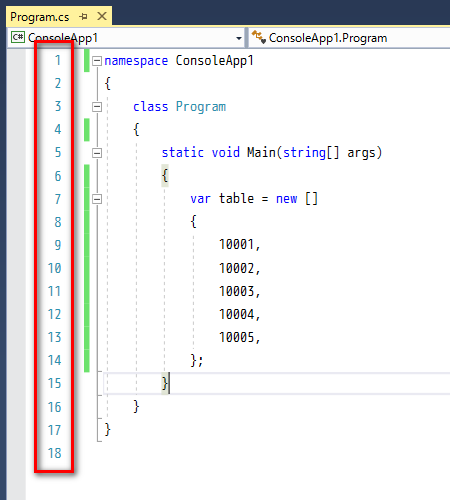
Task: Click the static keyword
Action: pos(183,153)
